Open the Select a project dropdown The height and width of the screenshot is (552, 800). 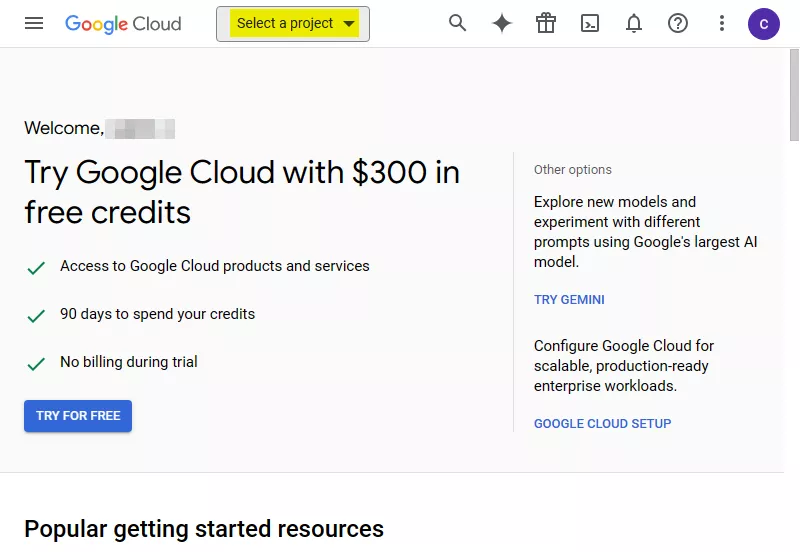click(x=293, y=24)
